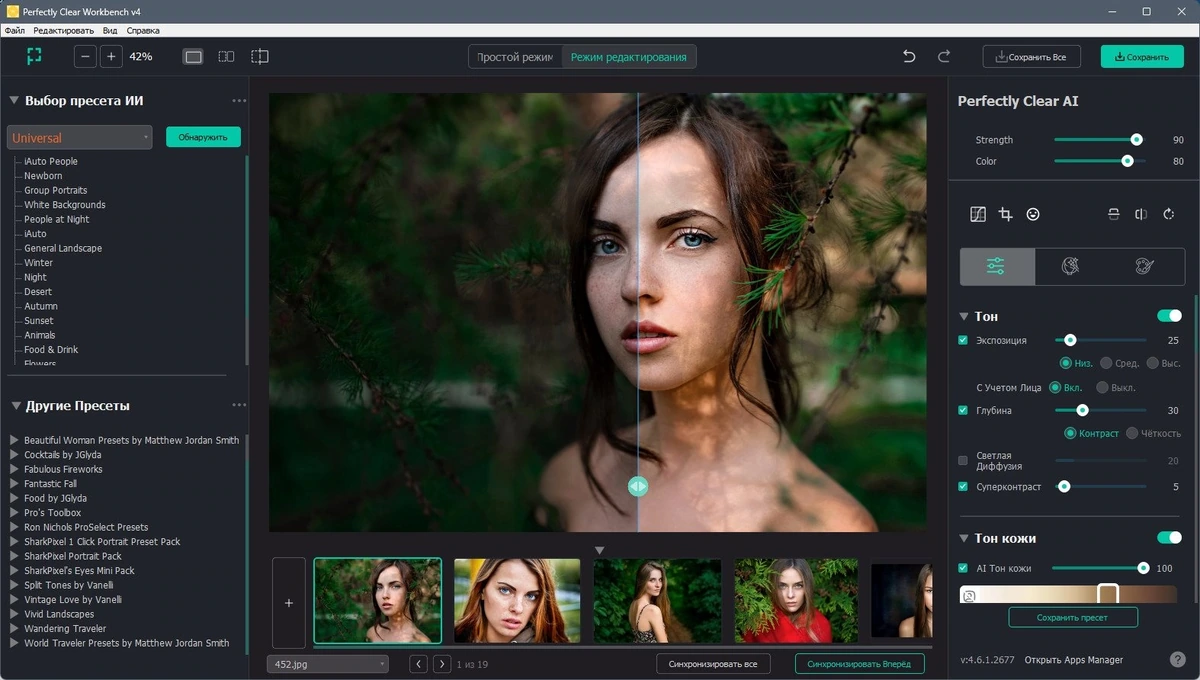Add image with the plus tile

click(289, 603)
